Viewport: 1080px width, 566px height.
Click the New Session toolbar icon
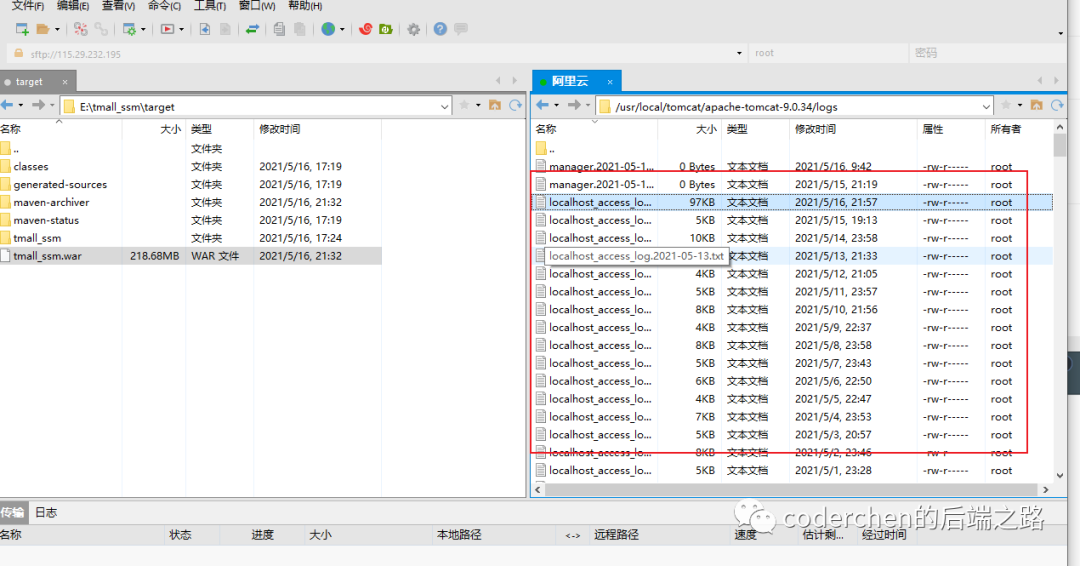tap(21, 29)
